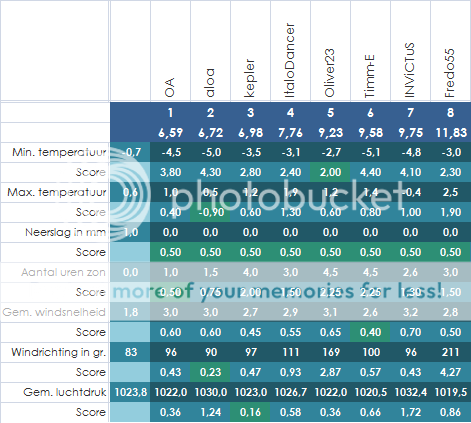471x423 pixels.
Task: Click the Fredo55 column header
Action: pos(450,73)
